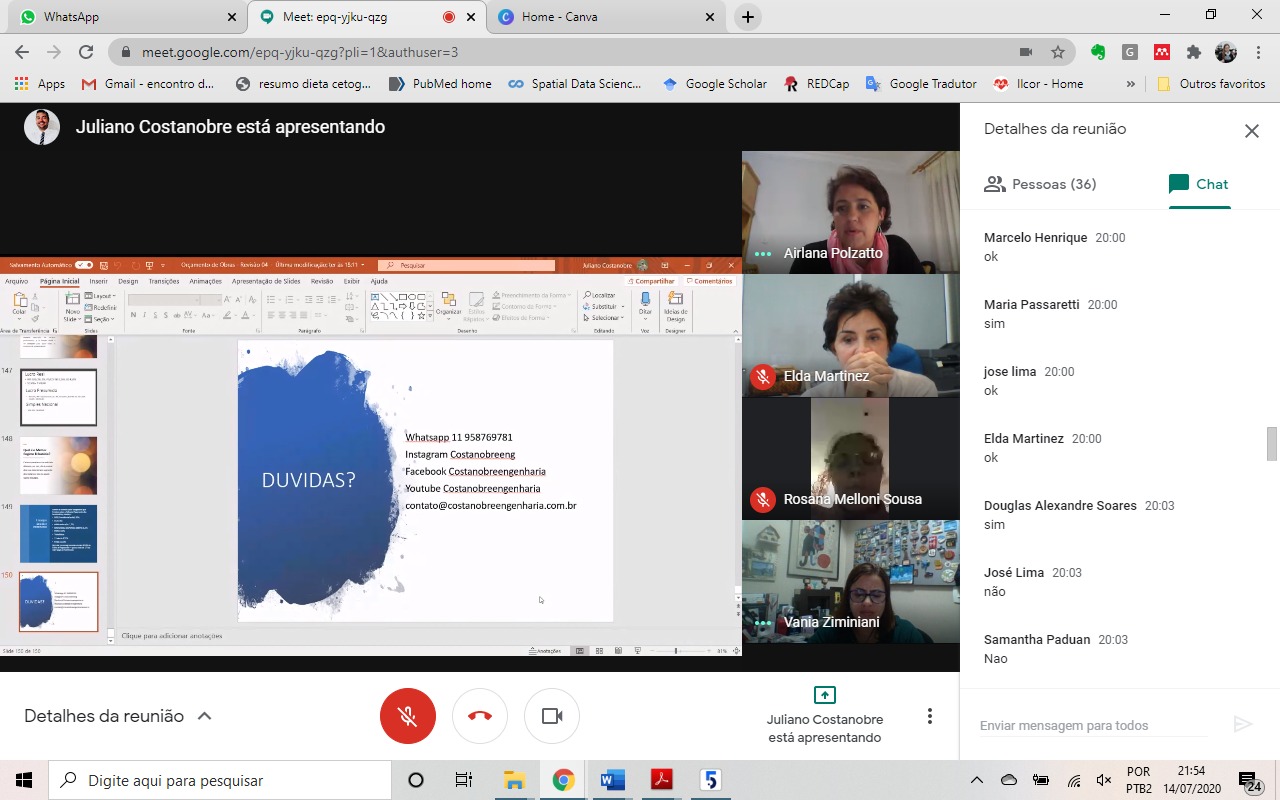This screenshot has width=1280, height=800.
Task: Close the Detalhes da reunião side panel
Action: 1252,130
